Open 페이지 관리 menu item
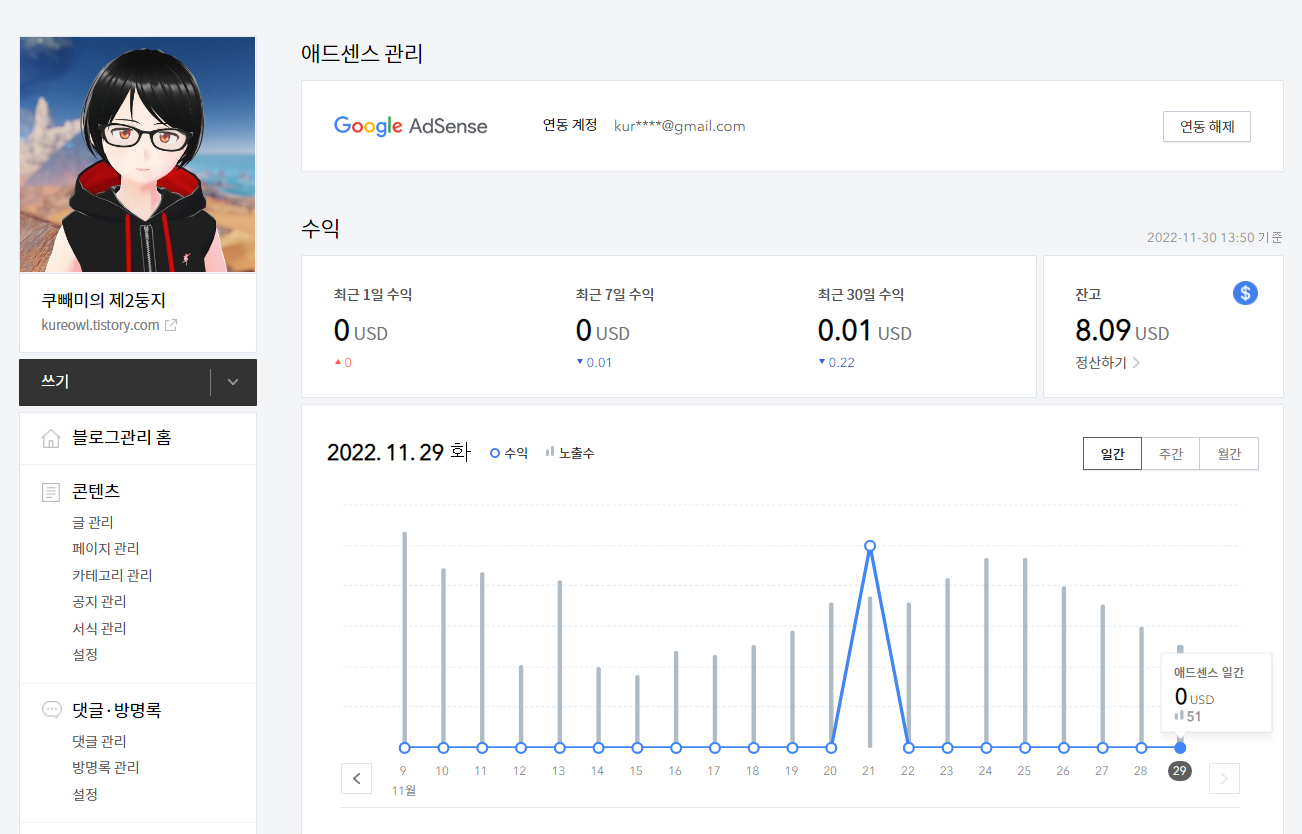This screenshot has width=1302, height=834. (x=106, y=548)
